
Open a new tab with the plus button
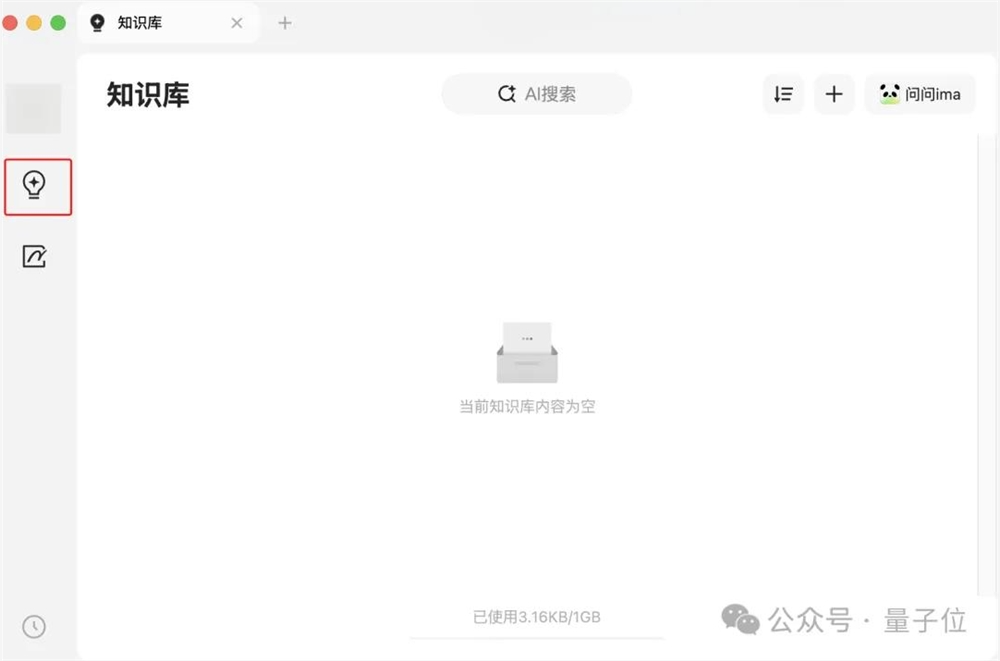tap(285, 22)
